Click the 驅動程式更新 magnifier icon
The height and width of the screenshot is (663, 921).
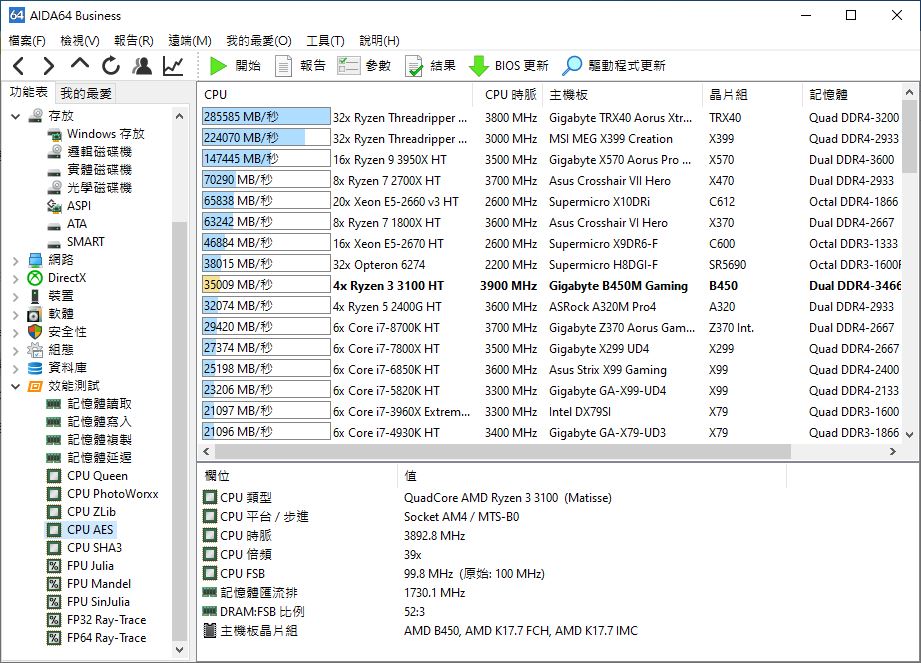(613, 66)
